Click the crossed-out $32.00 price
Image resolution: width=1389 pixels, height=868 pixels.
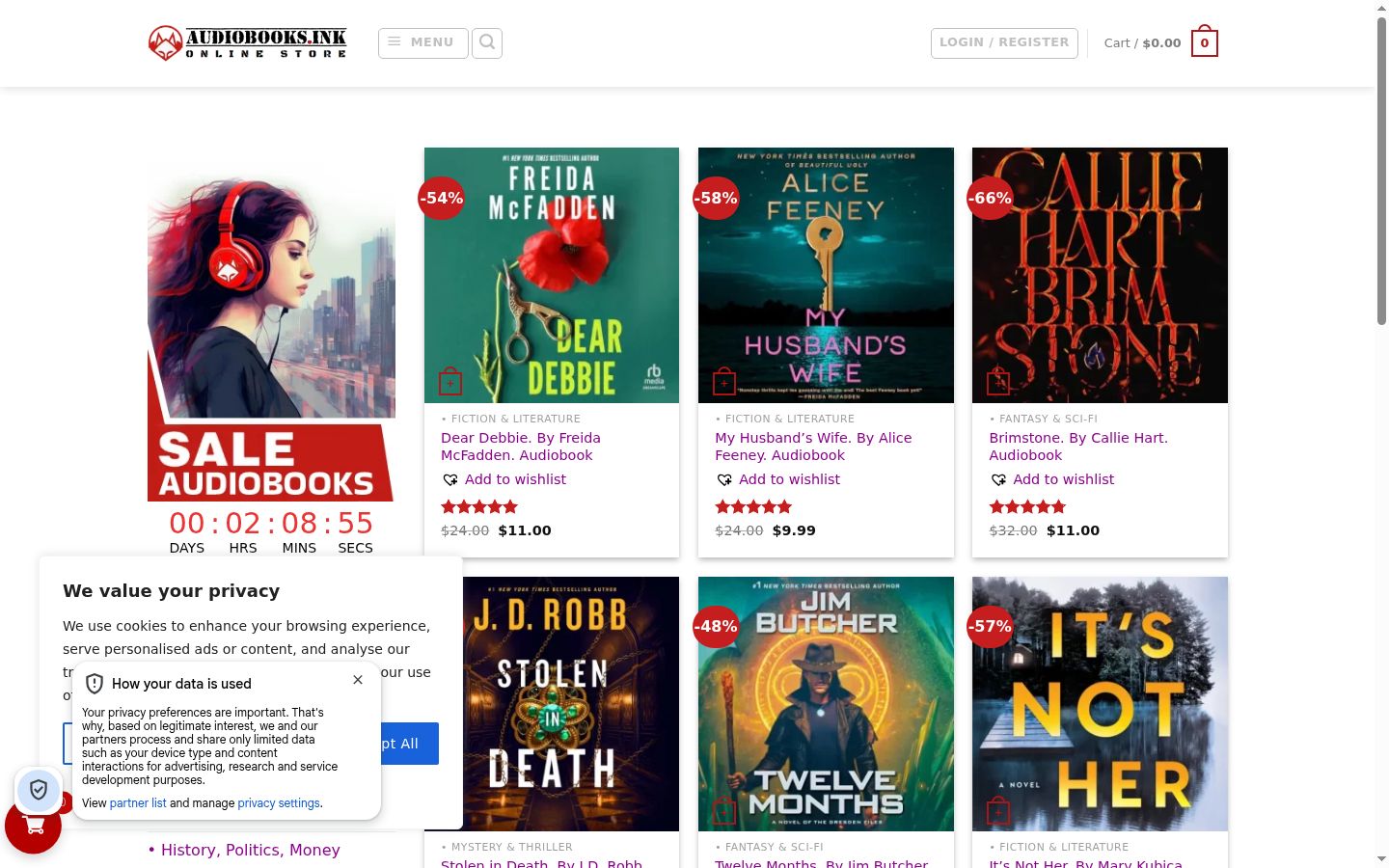tap(1013, 530)
